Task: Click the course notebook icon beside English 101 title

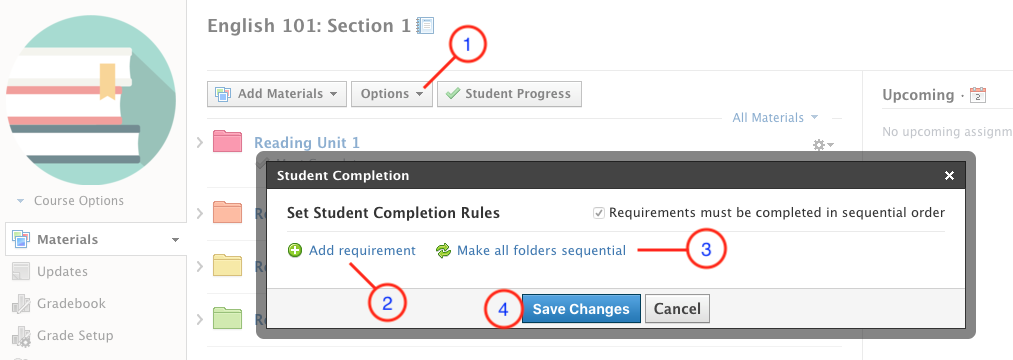Action: click(x=425, y=26)
